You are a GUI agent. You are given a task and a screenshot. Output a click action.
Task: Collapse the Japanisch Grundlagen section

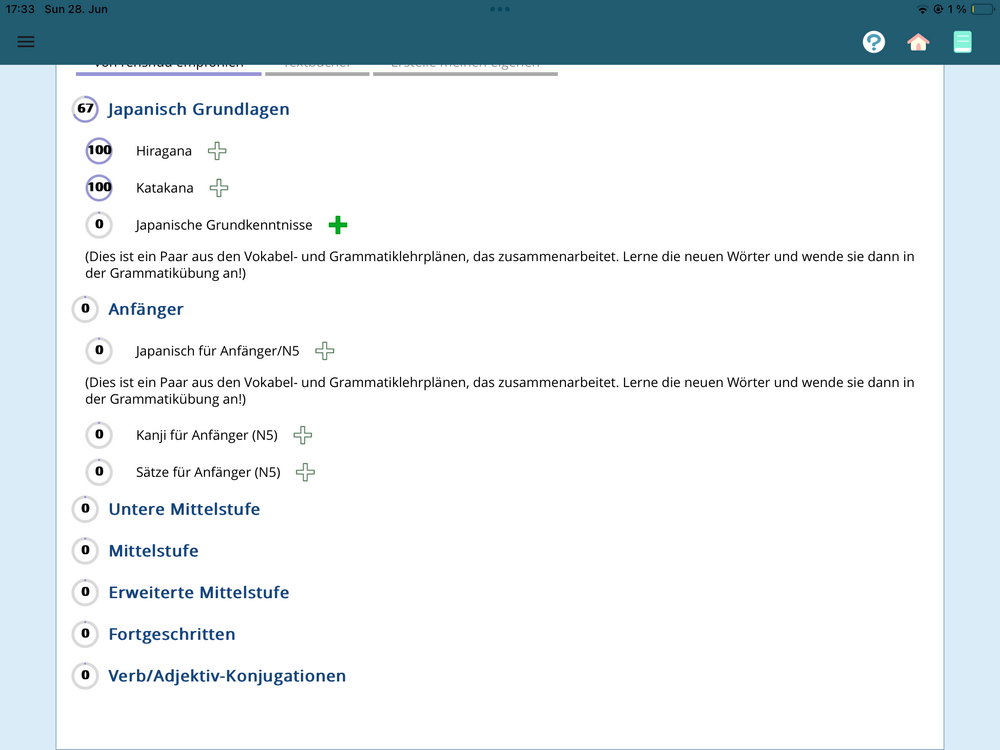(x=198, y=109)
